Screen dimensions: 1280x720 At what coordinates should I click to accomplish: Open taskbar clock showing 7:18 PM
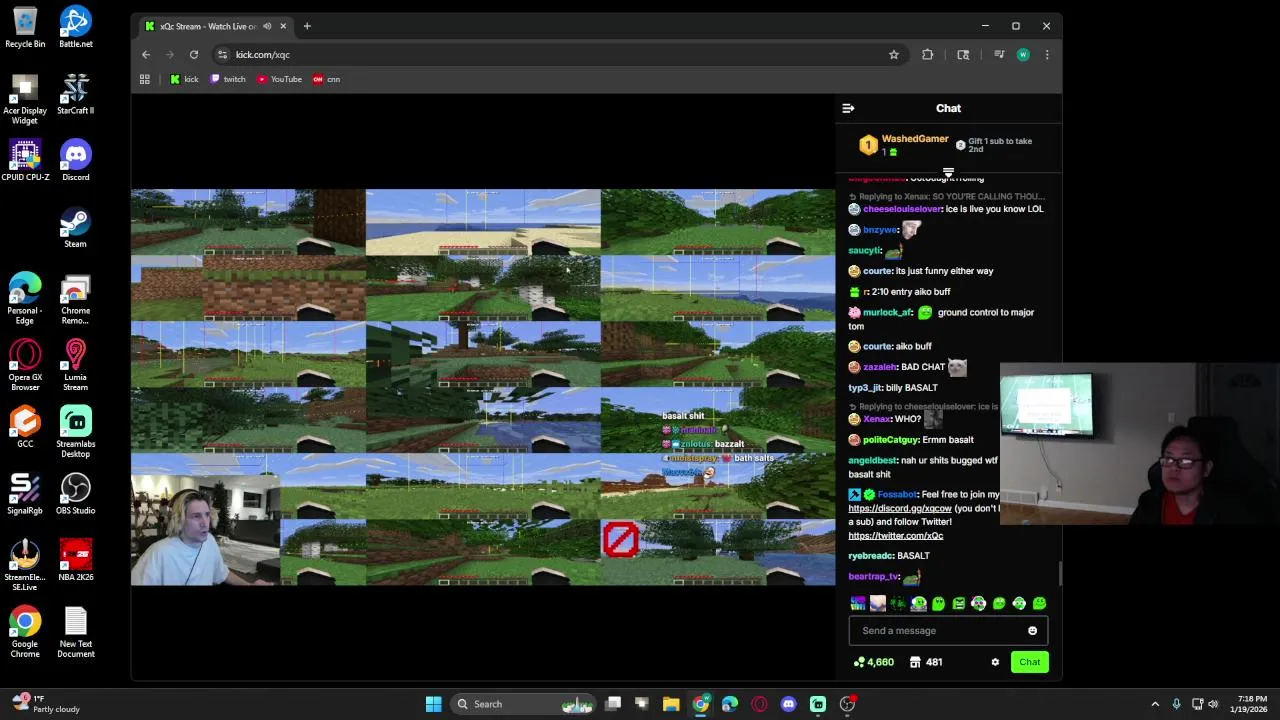click(1251, 704)
